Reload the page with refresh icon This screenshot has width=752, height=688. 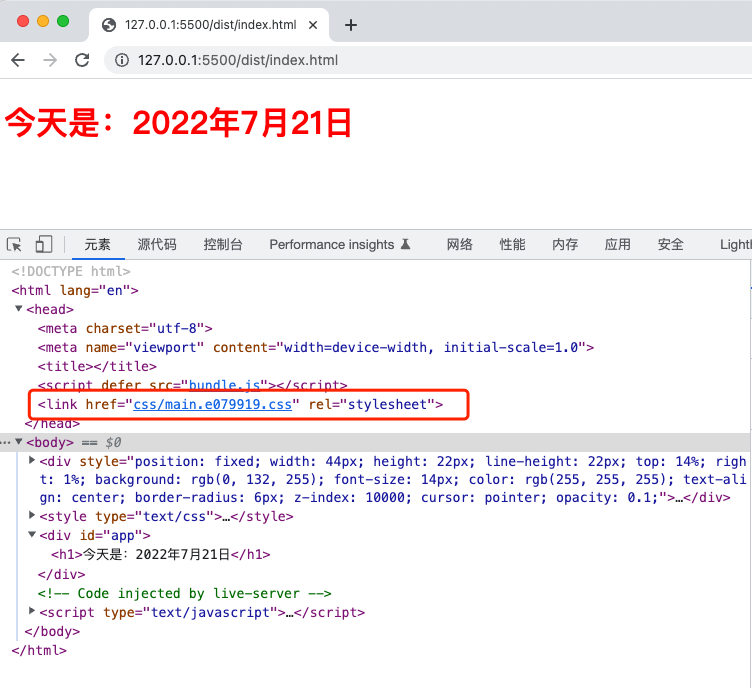82,60
